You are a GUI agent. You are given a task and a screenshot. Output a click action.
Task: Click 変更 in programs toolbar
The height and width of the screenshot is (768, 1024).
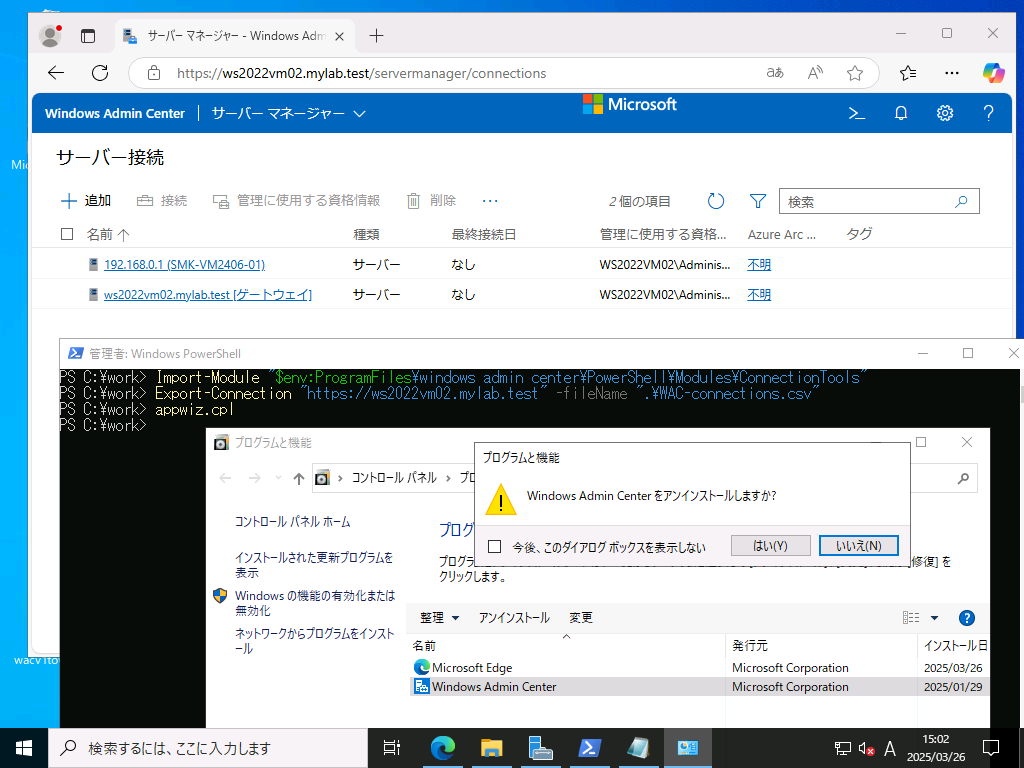coord(581,618)
